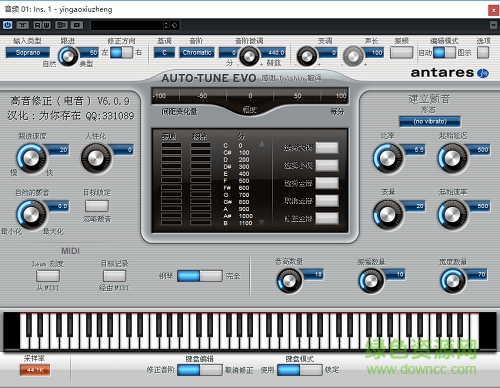Click the 大调 (major scale) button
500x388 pixels.
pos(327,148)
